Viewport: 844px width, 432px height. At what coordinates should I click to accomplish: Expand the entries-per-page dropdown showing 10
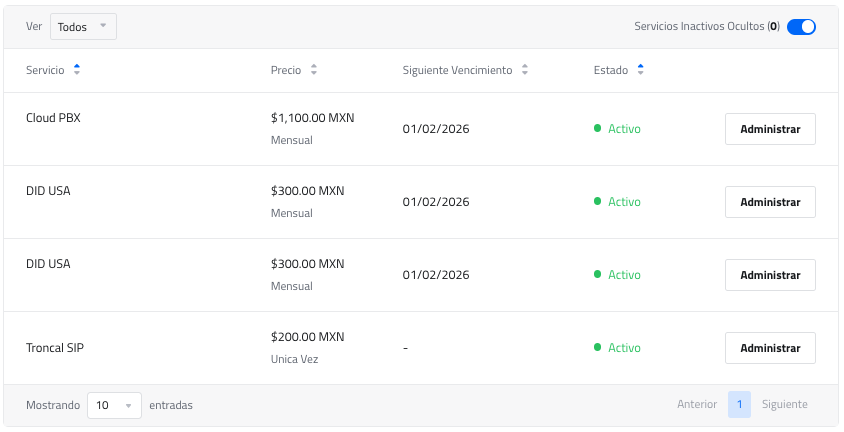coord(114,405)
